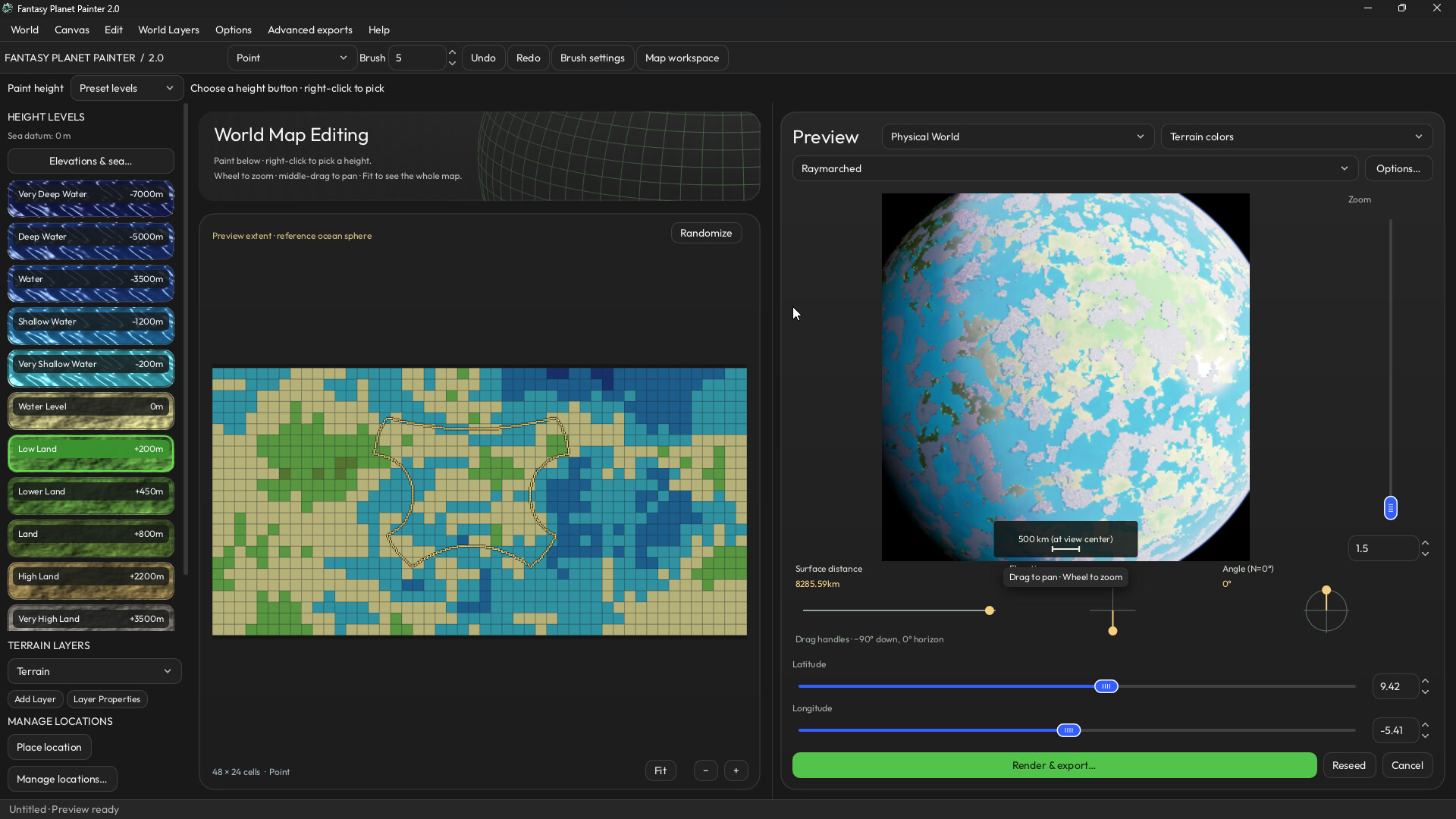This screenshot has width=1456, height=819.
Task: Select Deep Water -5000m height swatch
Action: (91, 241)
